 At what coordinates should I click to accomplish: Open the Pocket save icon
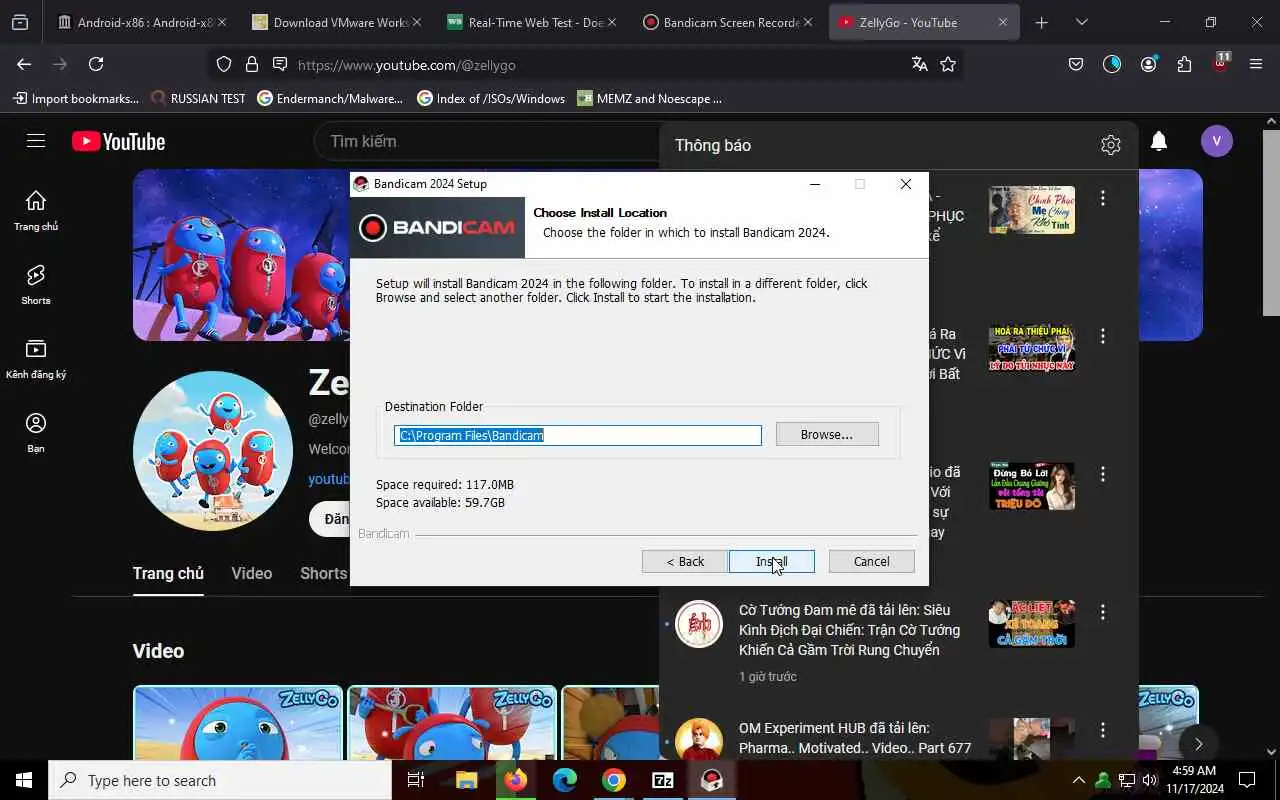point(1076,64)
